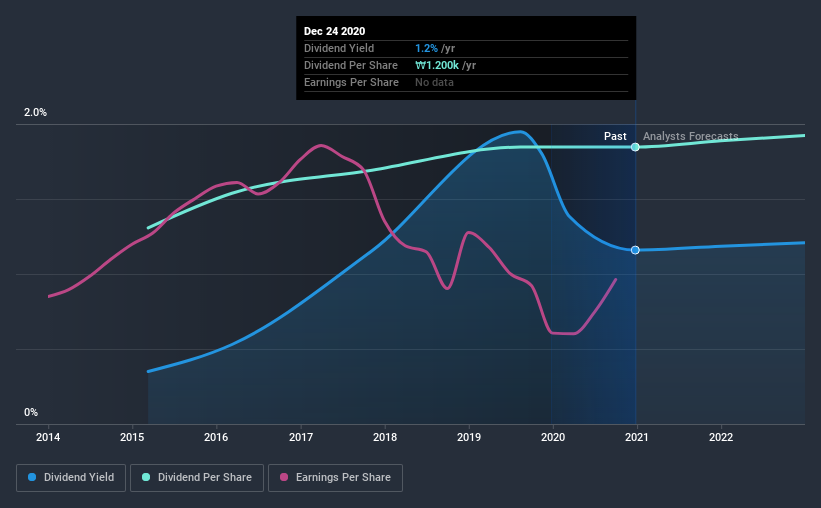Click the ₩1.200k Dividend Per Share value
This screenshot has height=508, width=821.
tap(437, 65)
